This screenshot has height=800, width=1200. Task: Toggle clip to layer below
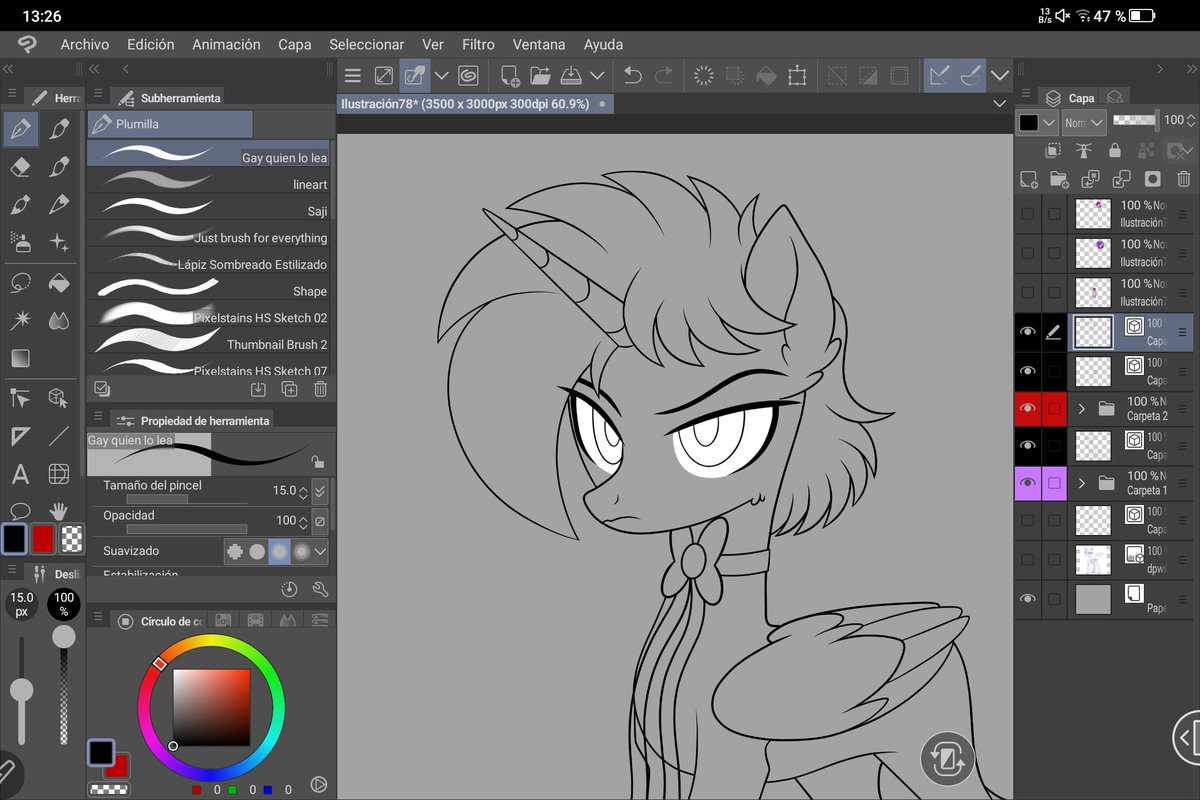1053,150
